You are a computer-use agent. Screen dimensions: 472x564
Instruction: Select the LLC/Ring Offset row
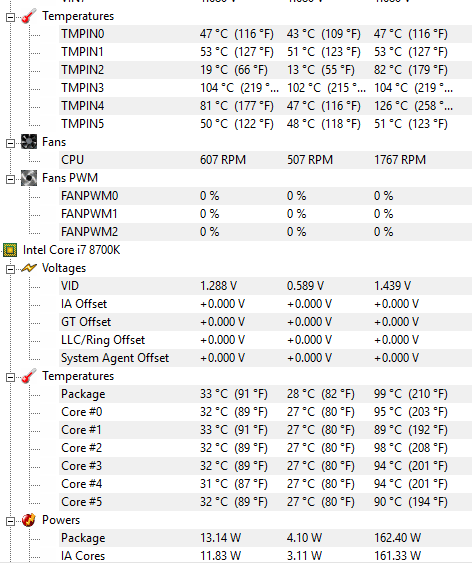coord(266,340)
